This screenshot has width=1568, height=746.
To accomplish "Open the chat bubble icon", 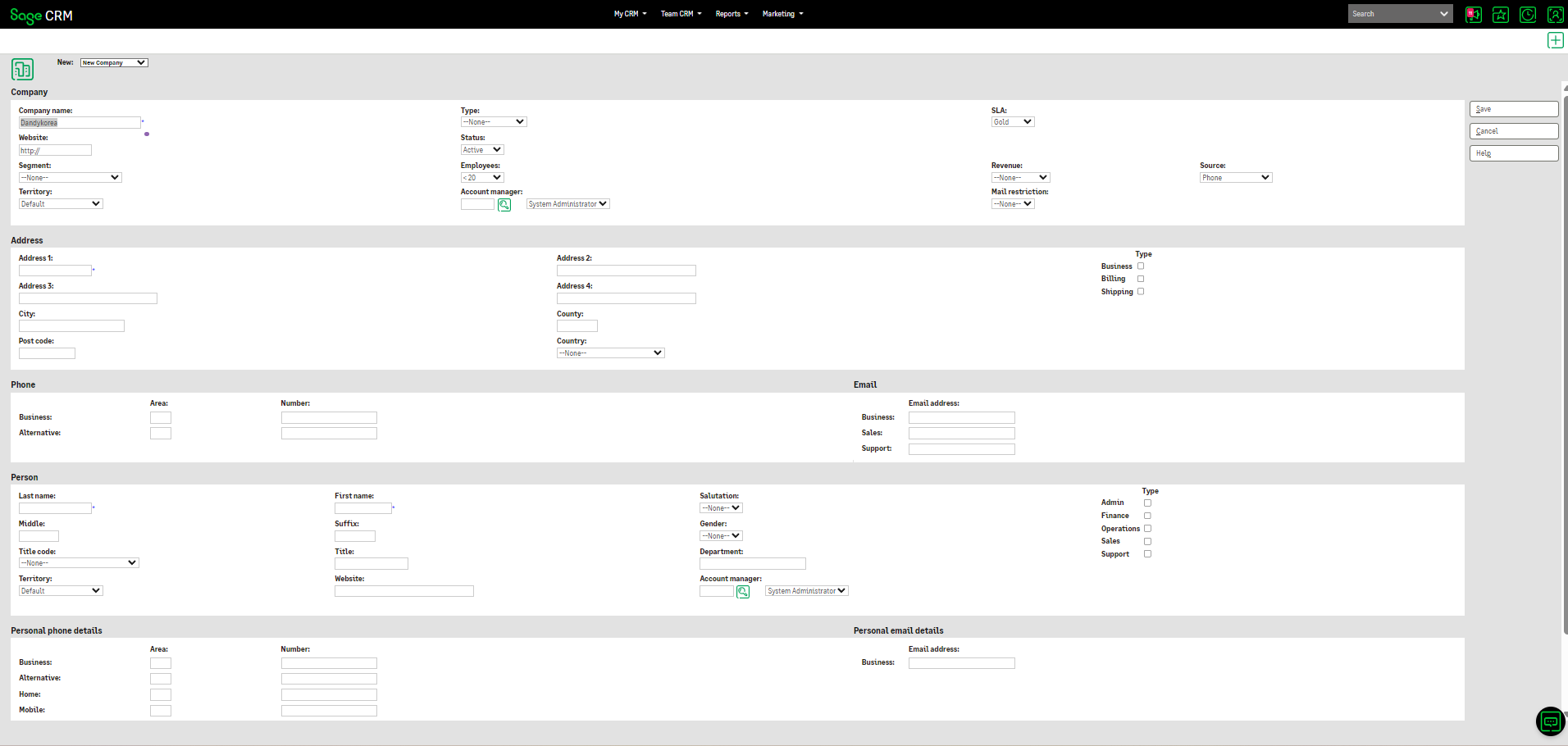I will (1550, 721).
